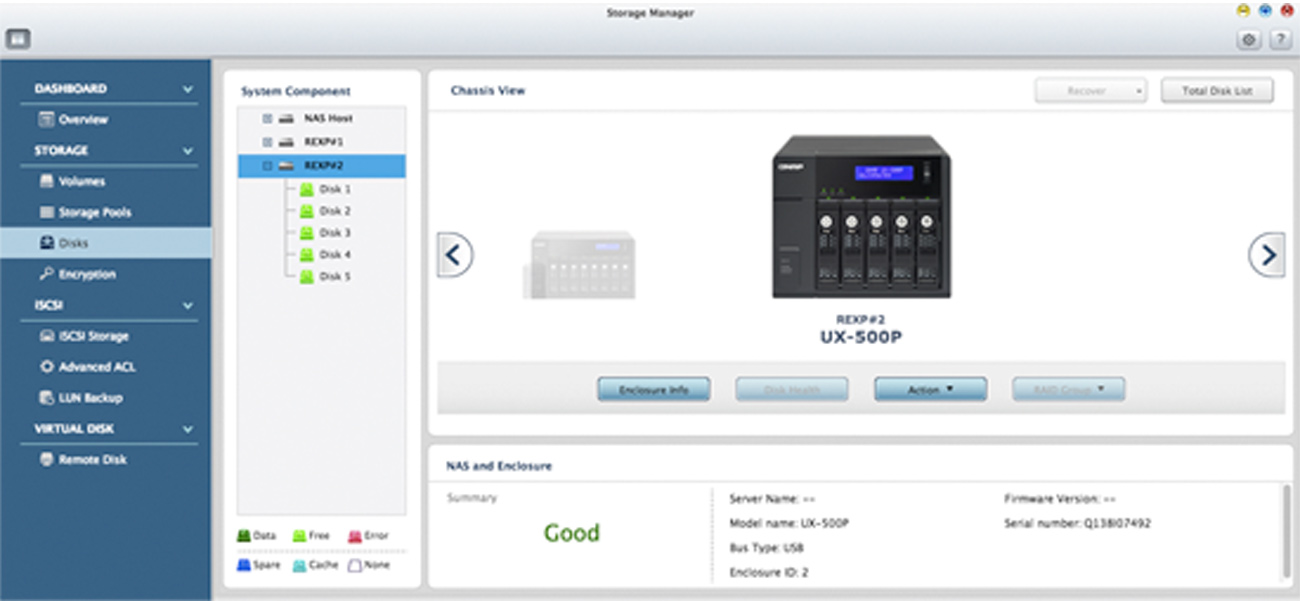Click the Serial number Q138I07492 text
This screenshot has height=601, width=1300.
click(1077, 523)
